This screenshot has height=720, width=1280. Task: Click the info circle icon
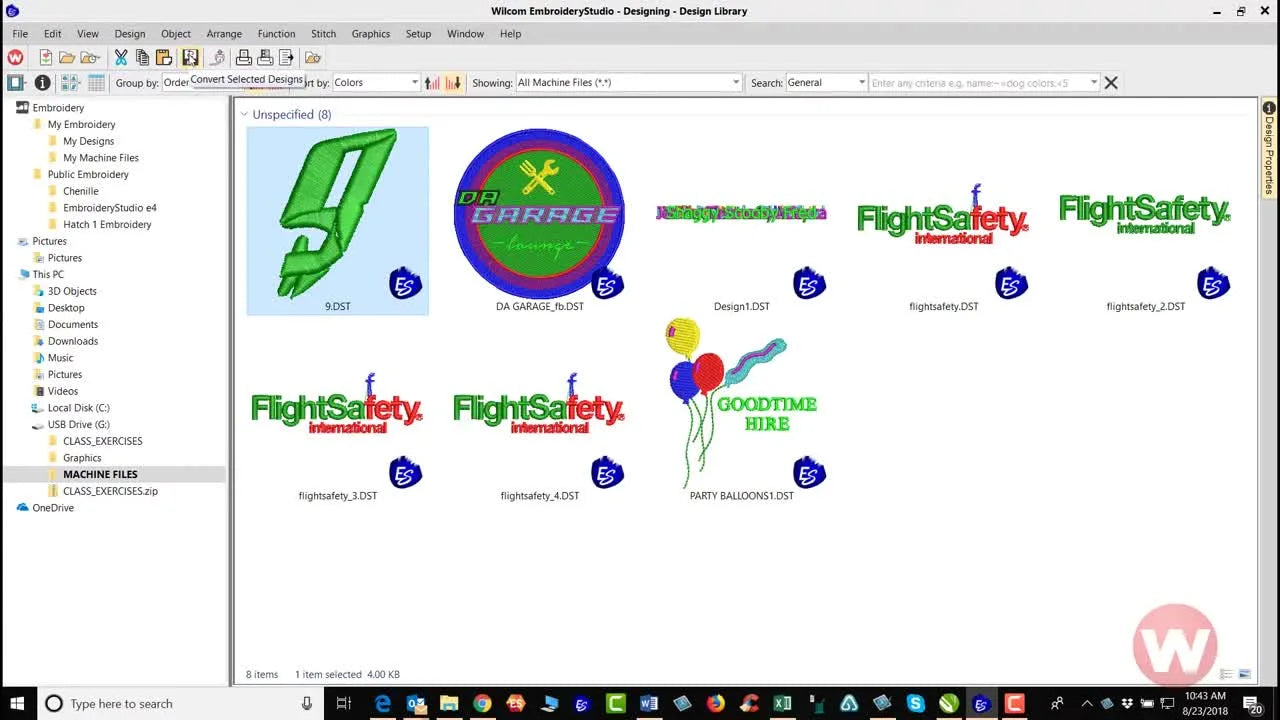click(x=42, y=83)
